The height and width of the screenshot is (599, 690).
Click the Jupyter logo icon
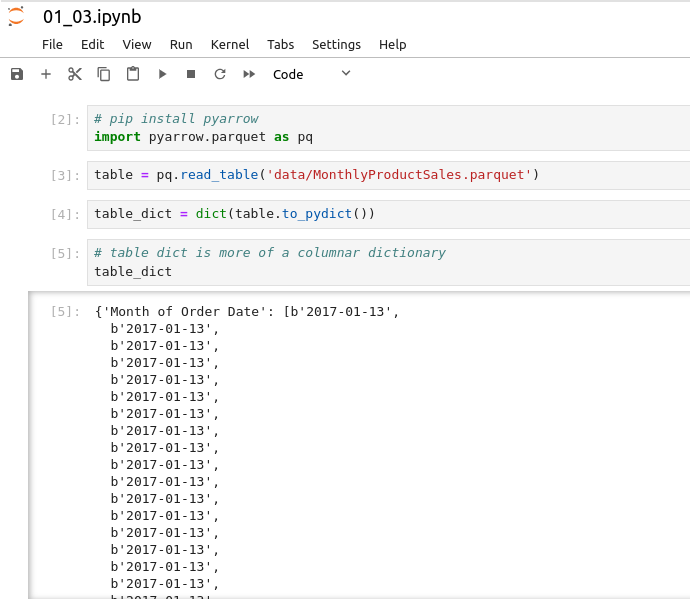(x=16, y=17)
